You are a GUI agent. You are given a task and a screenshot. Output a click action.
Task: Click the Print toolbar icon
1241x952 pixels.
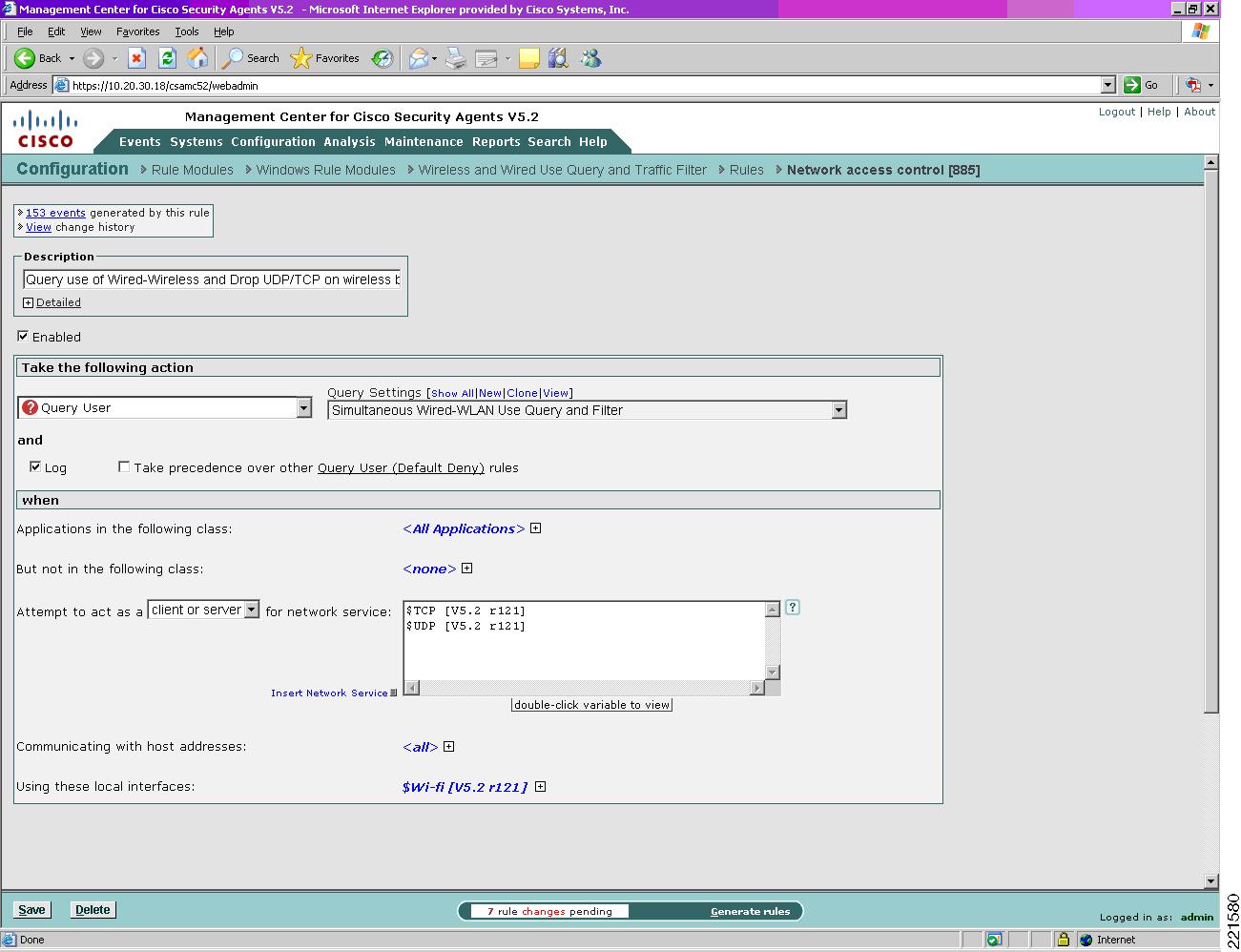pos(456,59)
